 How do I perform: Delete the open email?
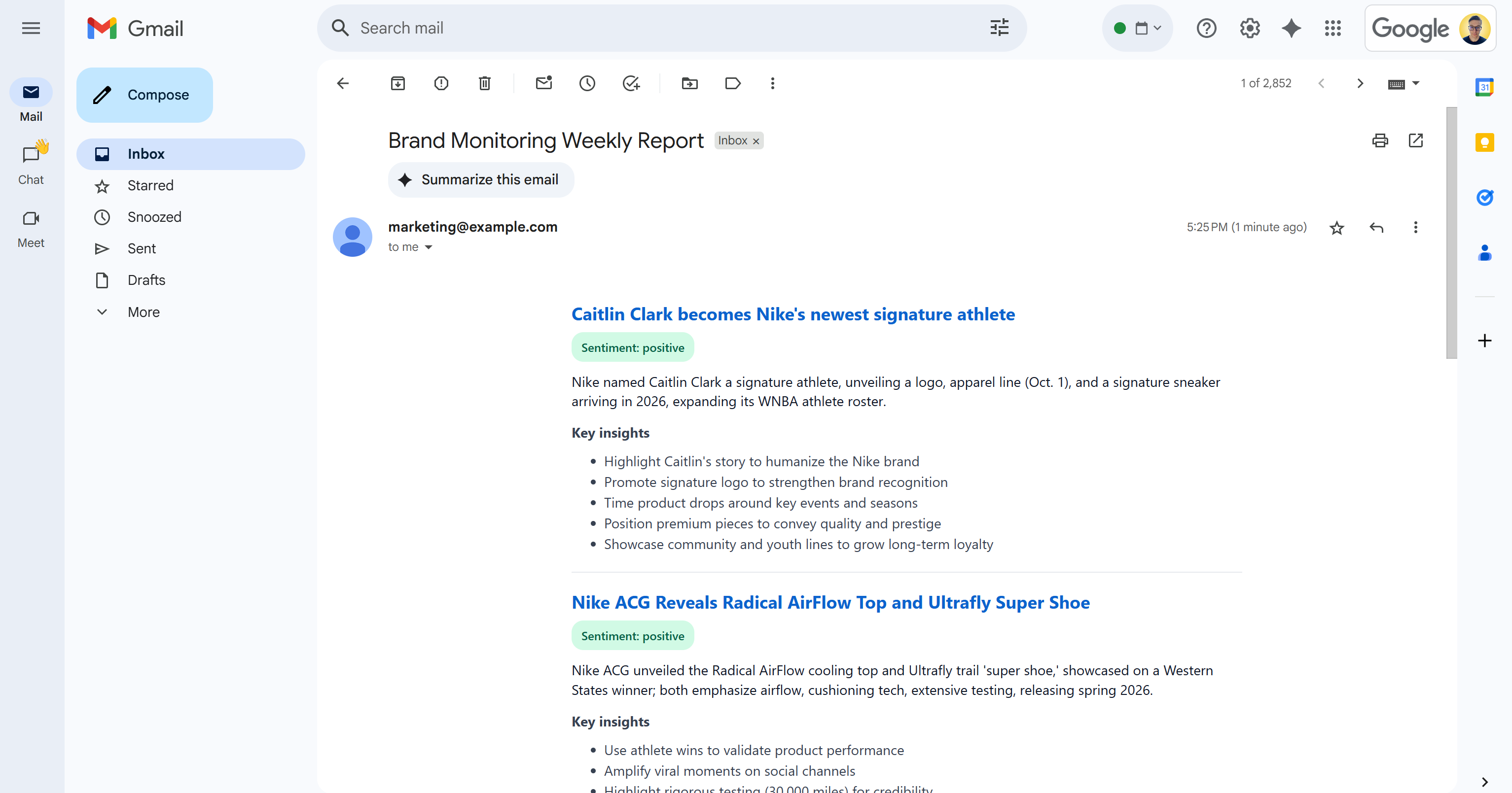pyautogui.click(x=484, y=83)
